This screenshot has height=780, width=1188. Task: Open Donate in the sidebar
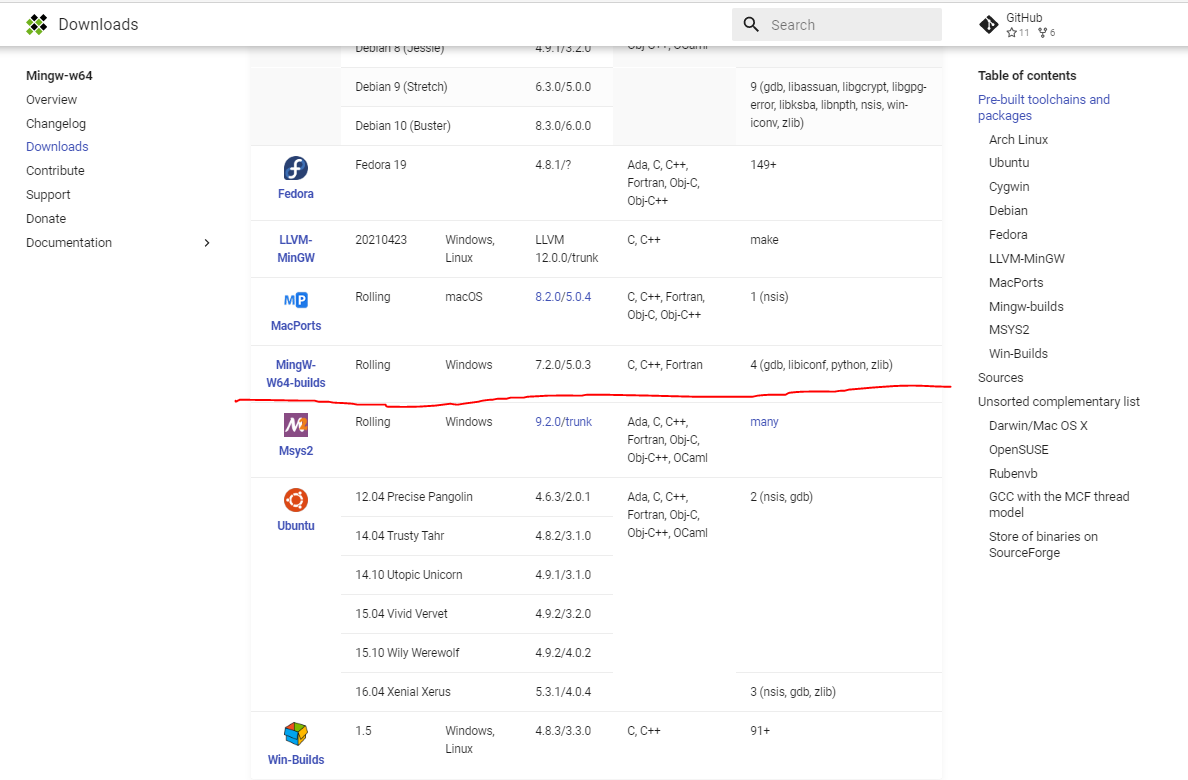pyautogui.click(x=46, y=218)
